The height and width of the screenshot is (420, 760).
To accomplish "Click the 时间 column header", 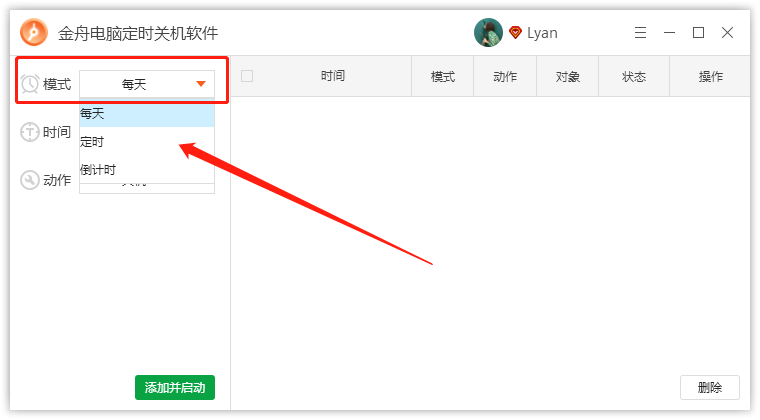I will (x=332, y=76).
